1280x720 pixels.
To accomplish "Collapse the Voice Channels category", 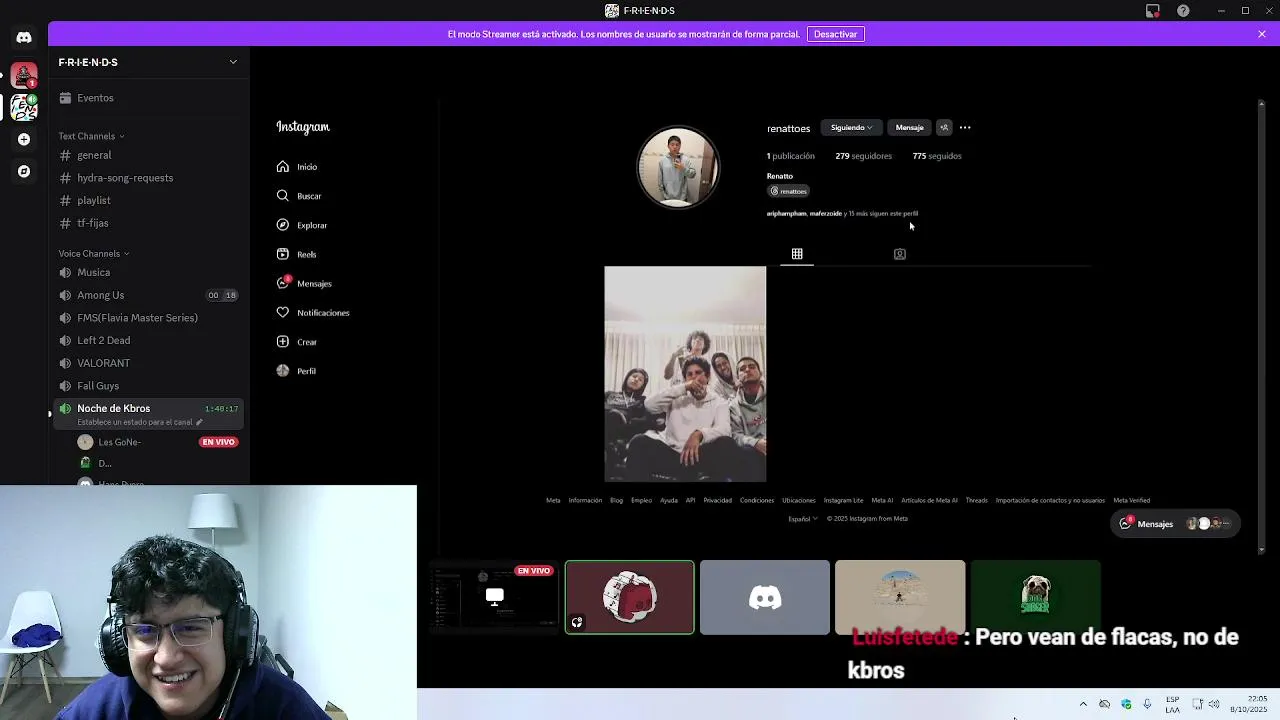I will pyautogui.click(x=94, y=254).
